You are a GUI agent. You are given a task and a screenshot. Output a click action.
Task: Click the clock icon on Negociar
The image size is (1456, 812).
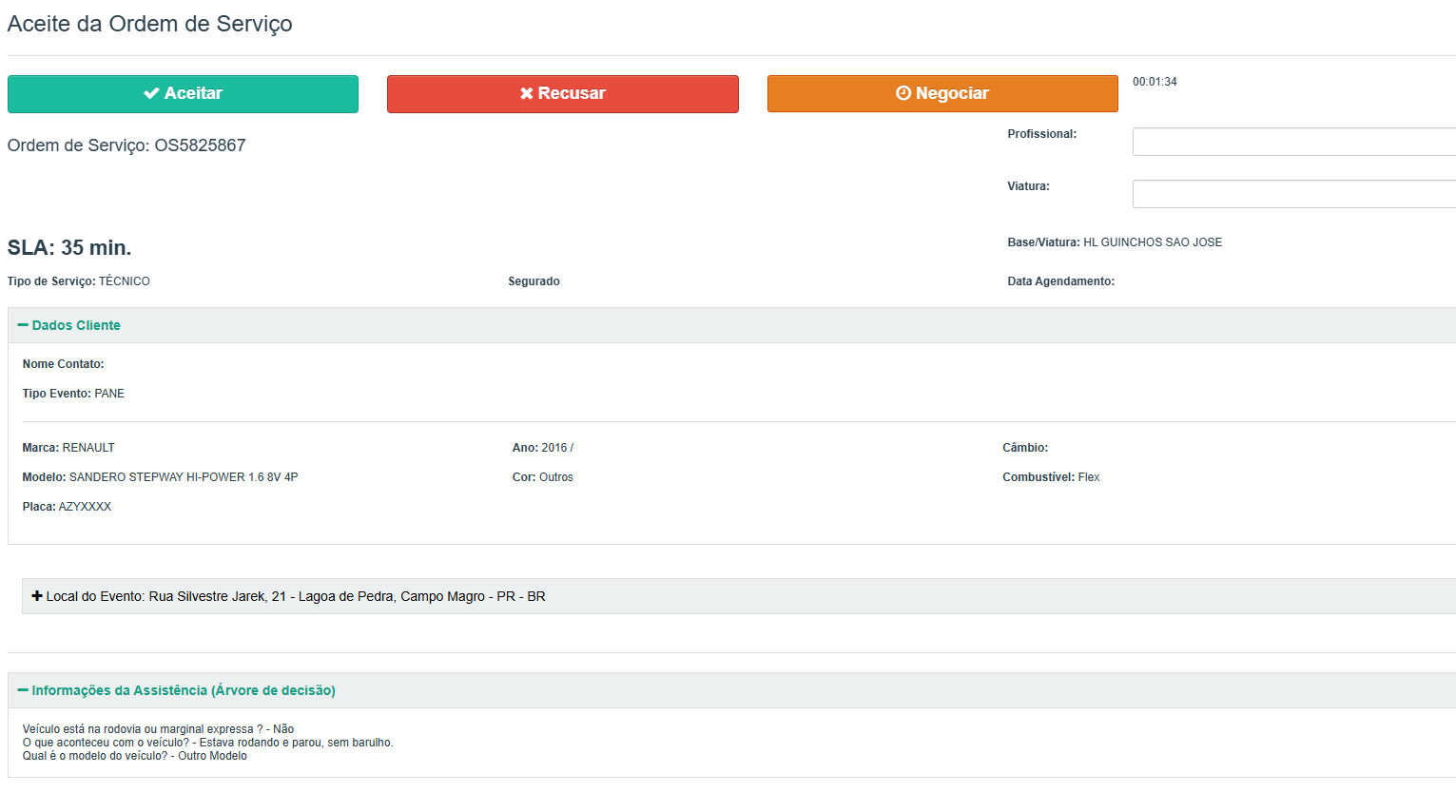pos(903,93)
